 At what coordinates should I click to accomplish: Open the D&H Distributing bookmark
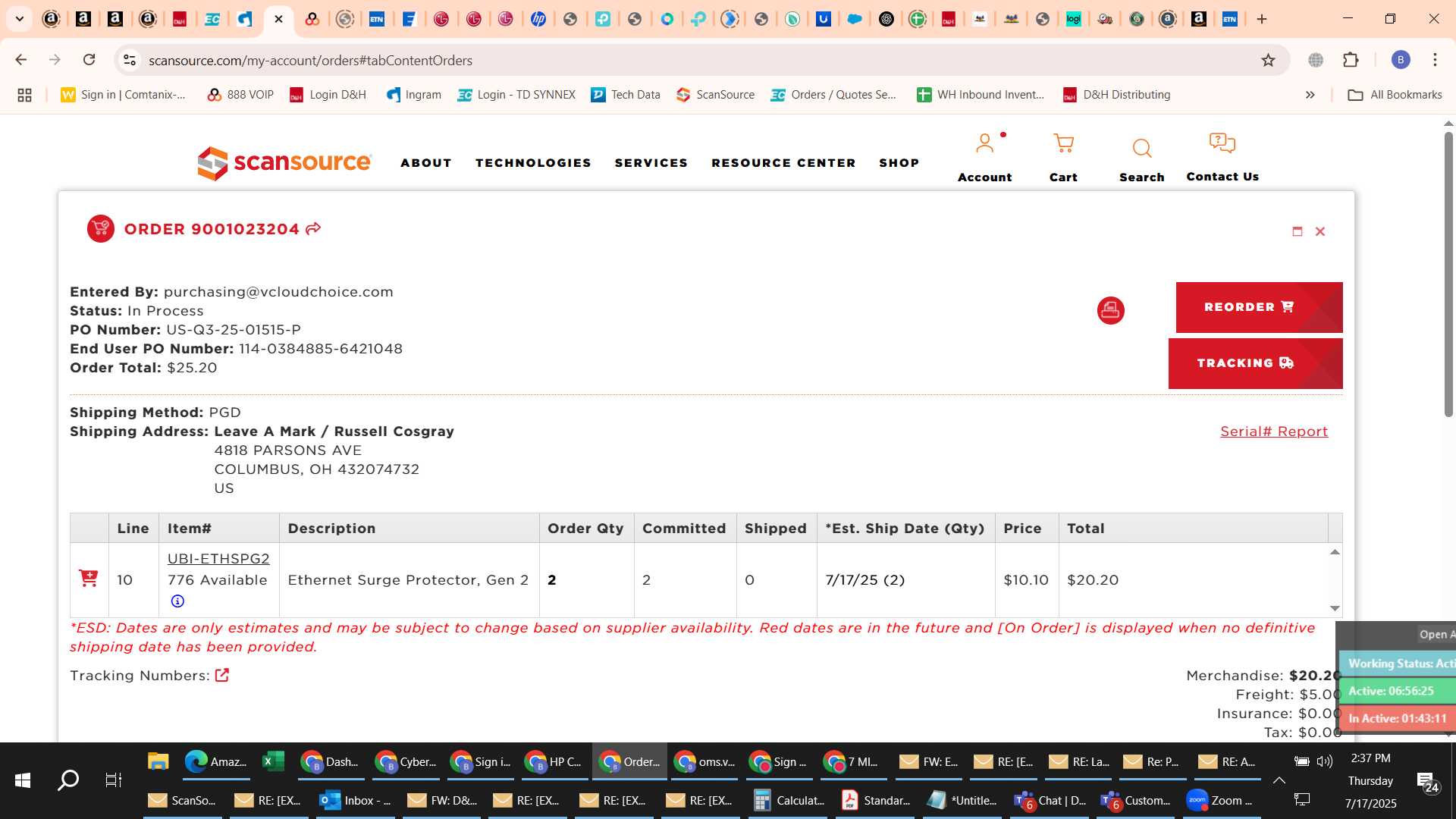(1117, 95)
